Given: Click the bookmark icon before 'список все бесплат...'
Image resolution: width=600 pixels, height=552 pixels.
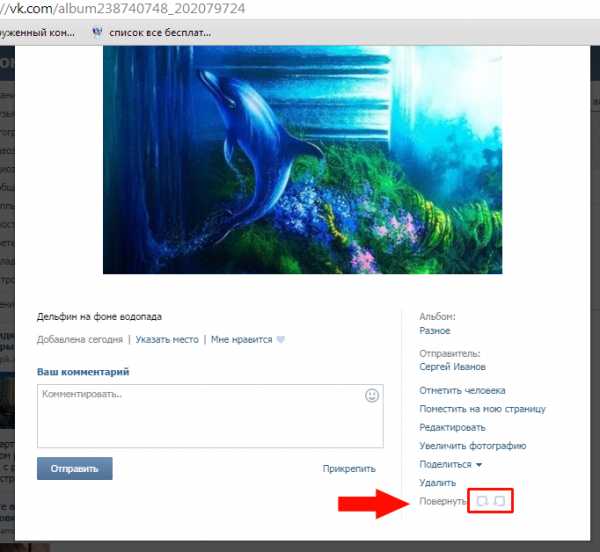Looking at the screenshot, I should tap(97, 33).
